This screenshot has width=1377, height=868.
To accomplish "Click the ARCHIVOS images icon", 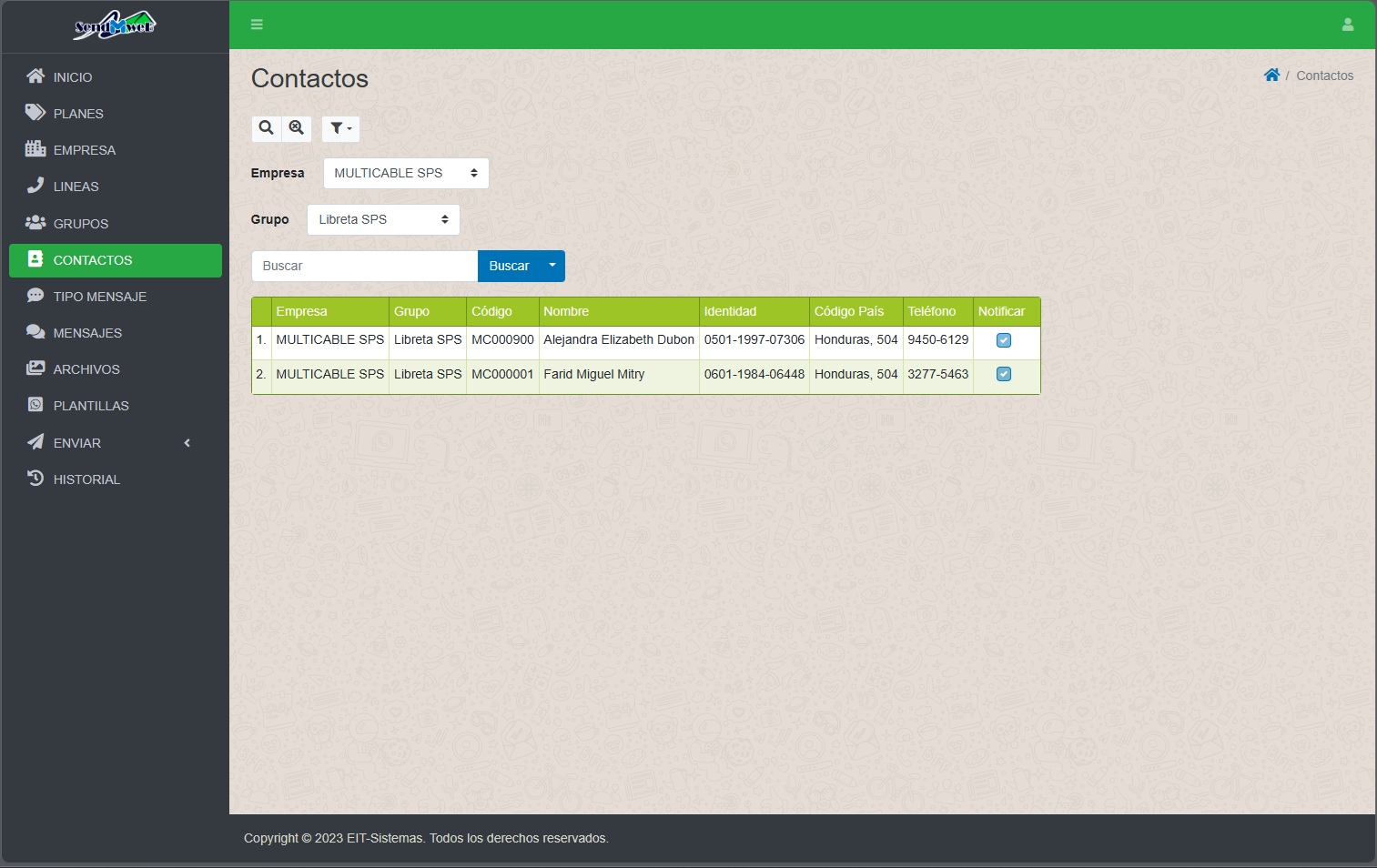I will coord(35,368).
